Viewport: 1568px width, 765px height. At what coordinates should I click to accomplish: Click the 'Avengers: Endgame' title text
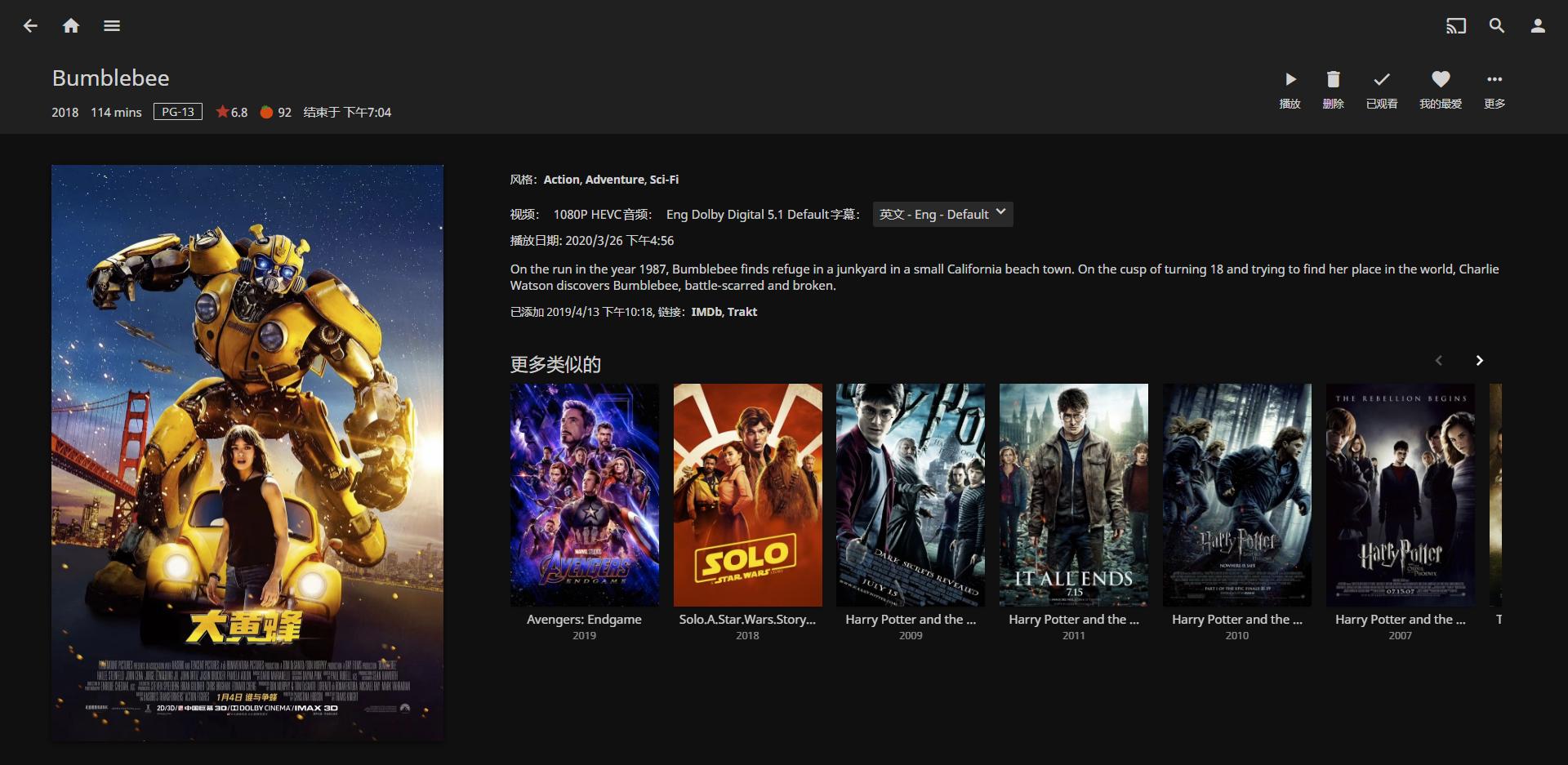click(585, 620)
